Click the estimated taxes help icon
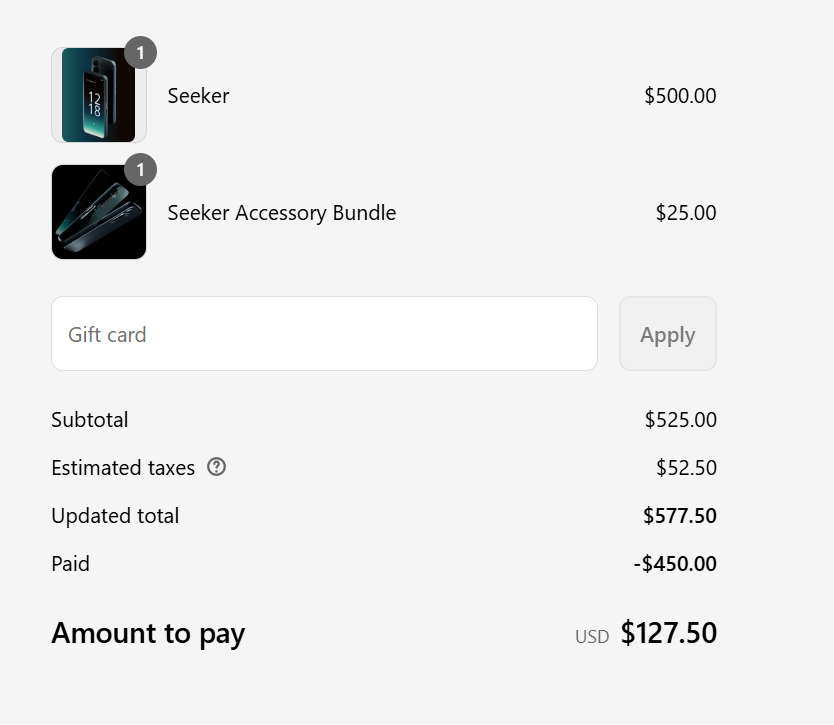The height and width of the screenshot is (725, 834). click(216, 467)
